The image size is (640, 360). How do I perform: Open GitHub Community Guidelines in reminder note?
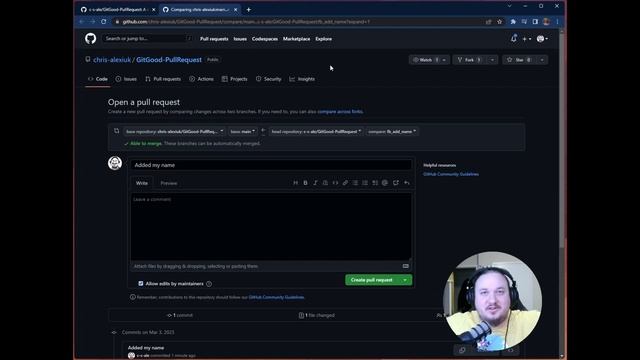tap(276, 298)
